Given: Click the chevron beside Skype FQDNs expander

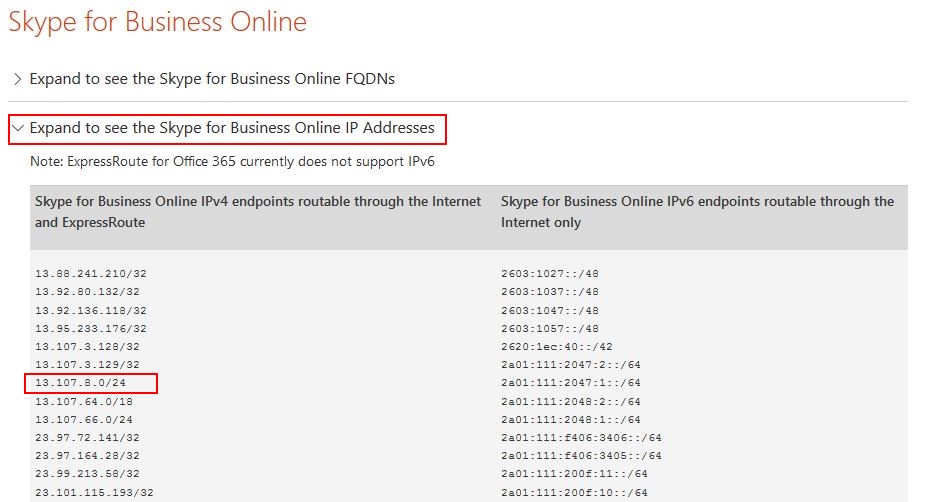Looking at the screenshot, I should [17, 79].
